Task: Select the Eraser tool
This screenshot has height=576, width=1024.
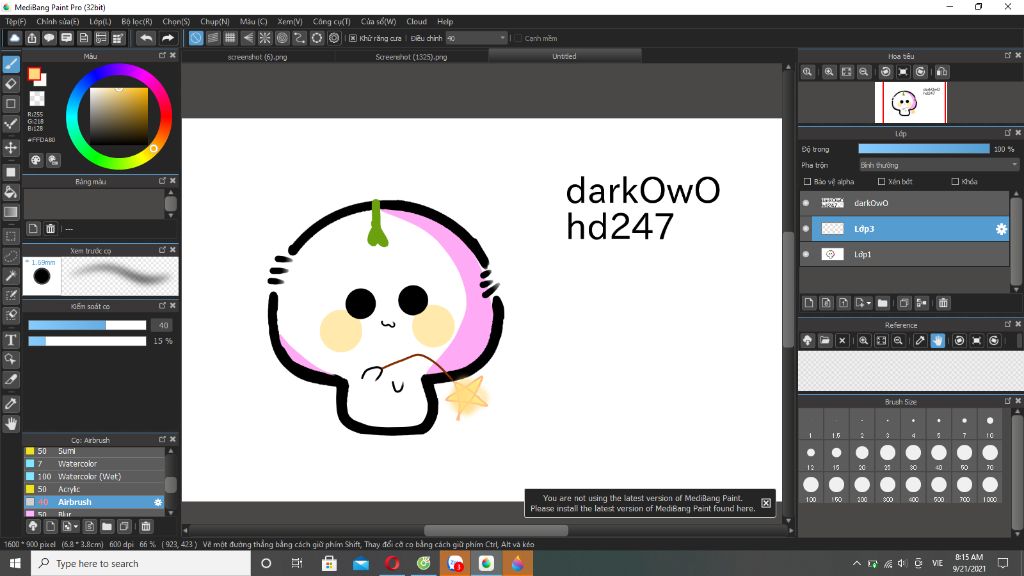Action: tap(11, 84)
